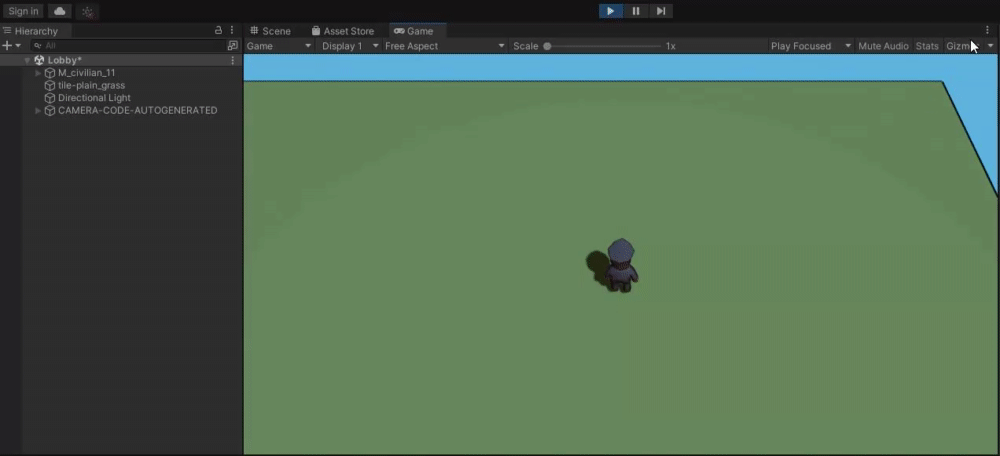
Task: Click the M_civilian_11 cube icon
Action: (50, 73)
